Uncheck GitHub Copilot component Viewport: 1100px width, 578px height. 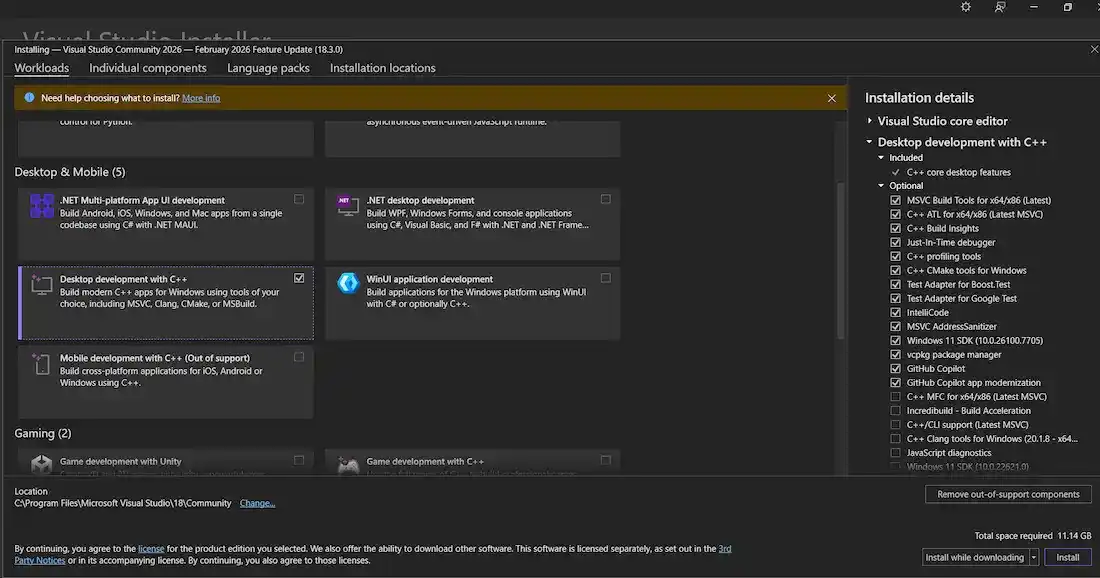click(895, 368)
